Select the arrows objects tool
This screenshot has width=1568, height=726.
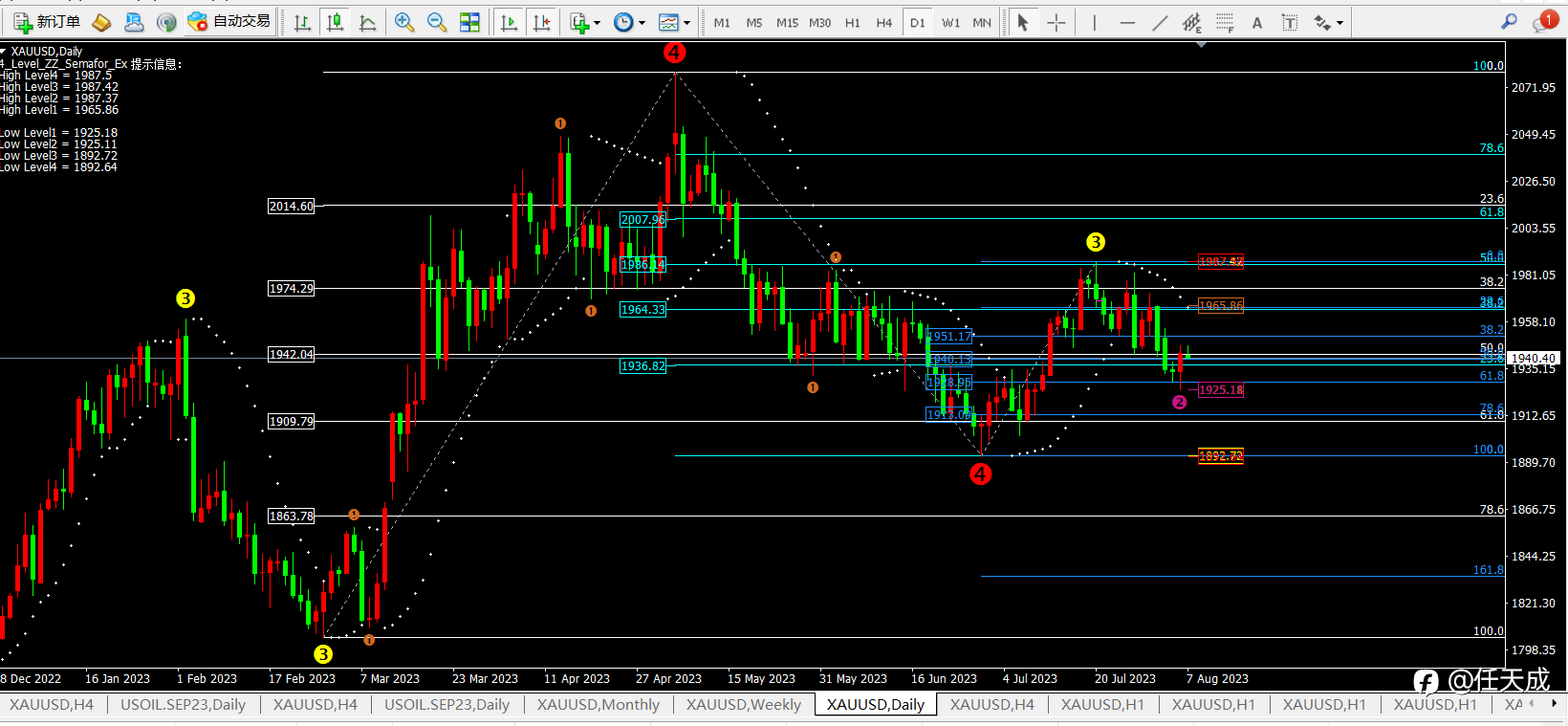coord(1322,22)
